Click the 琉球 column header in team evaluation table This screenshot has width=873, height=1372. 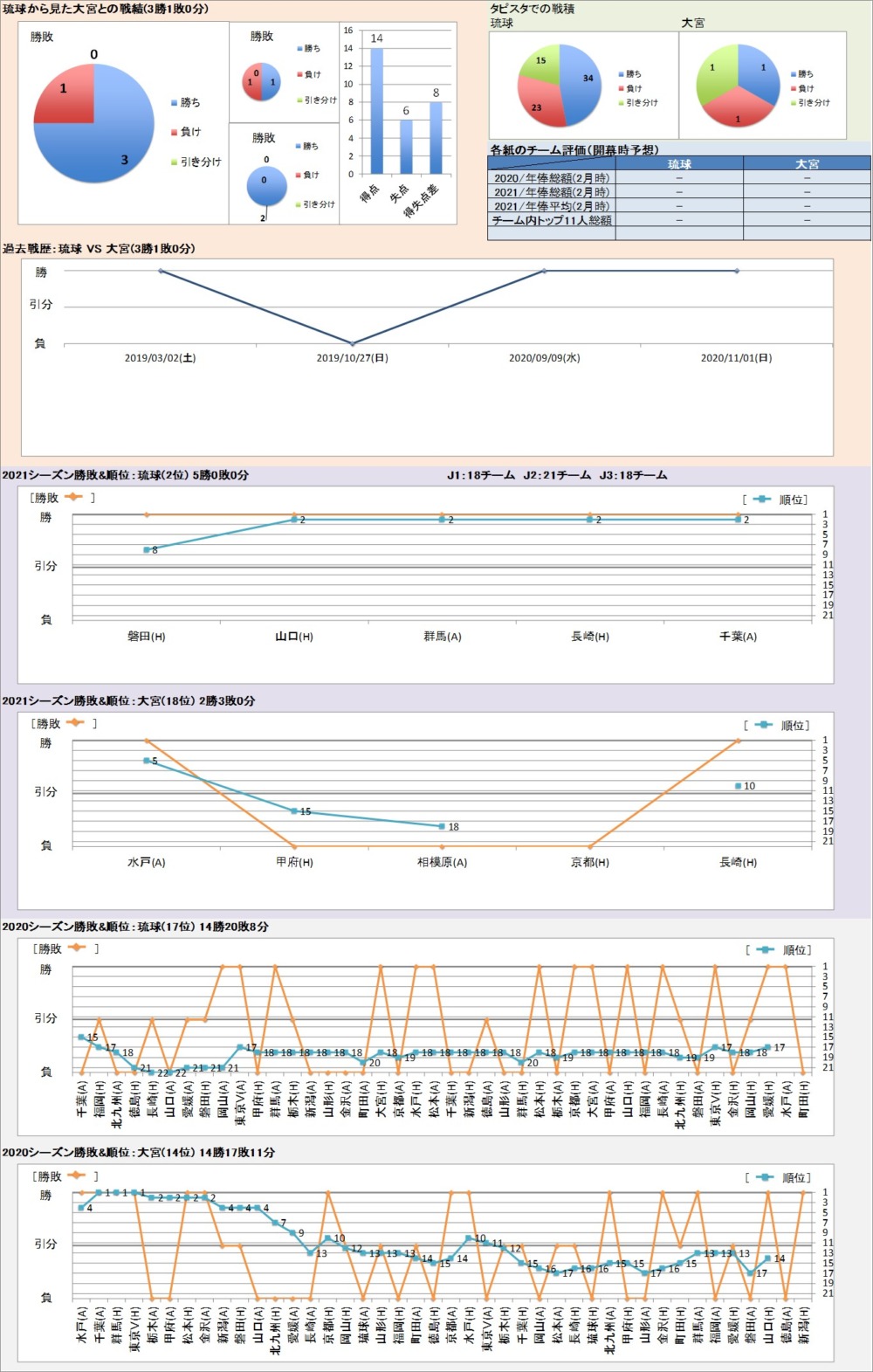click(679, 163)
